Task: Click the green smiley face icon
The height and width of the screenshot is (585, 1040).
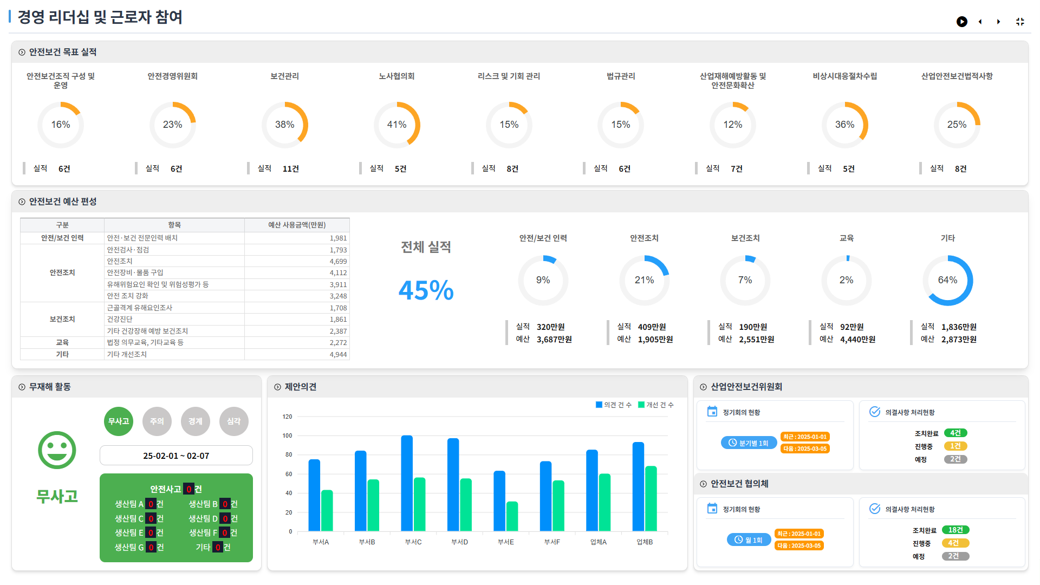Action: point(57,451)
